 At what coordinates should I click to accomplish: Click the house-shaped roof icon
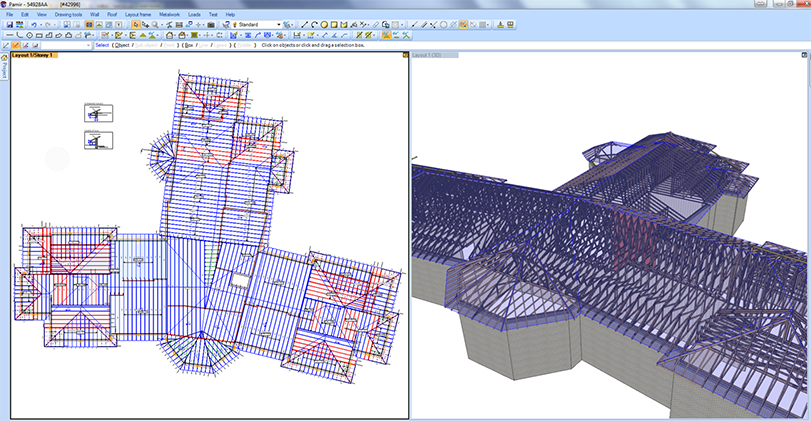[170, 35]
